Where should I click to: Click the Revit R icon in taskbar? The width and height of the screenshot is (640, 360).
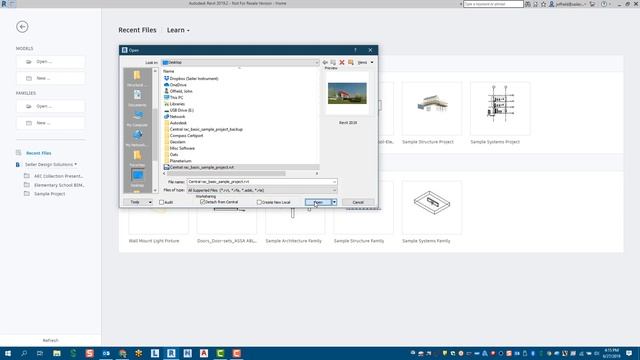pyautogui.click(x=171, y=353)
